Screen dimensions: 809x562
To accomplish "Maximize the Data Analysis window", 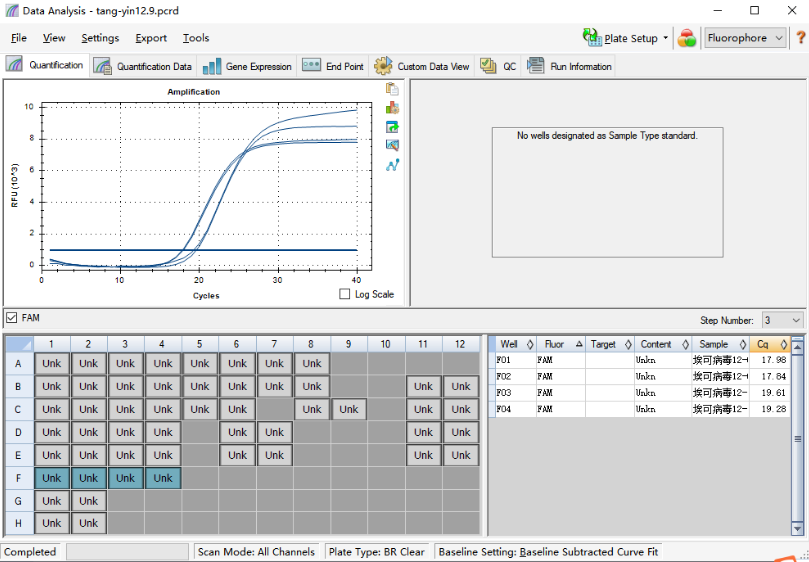I will click(754, 10).
